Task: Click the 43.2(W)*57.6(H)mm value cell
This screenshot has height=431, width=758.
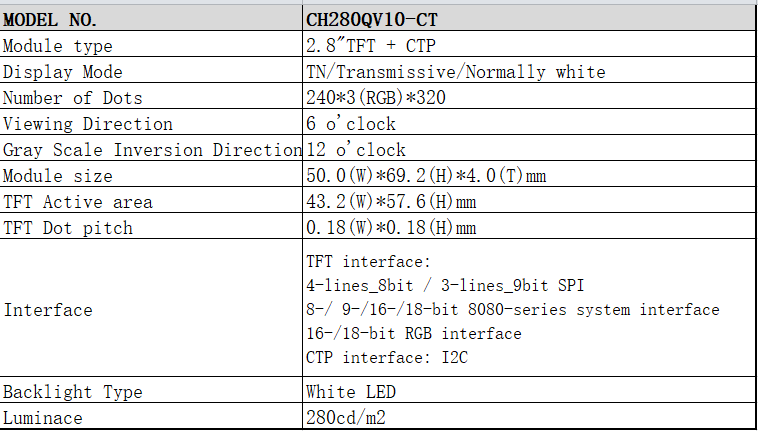Action: click(x=391, y=202)
